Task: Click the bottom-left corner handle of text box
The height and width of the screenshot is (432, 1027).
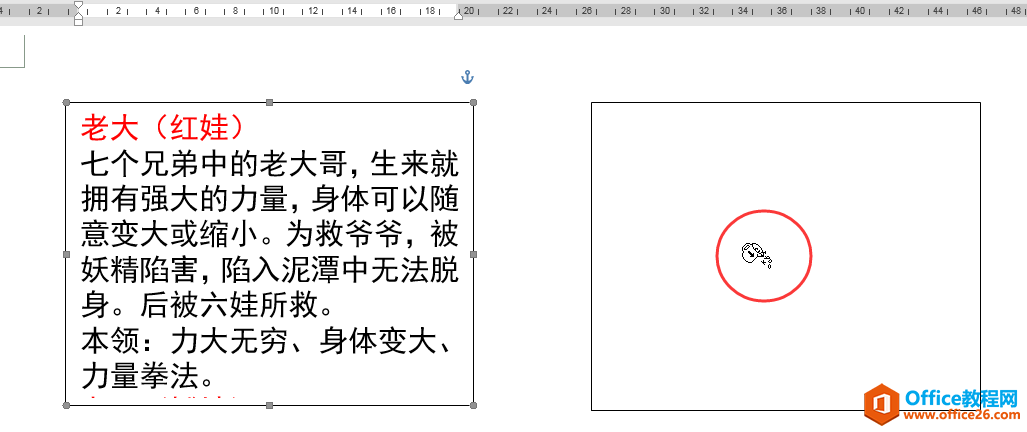Action: tap(65, 406)
